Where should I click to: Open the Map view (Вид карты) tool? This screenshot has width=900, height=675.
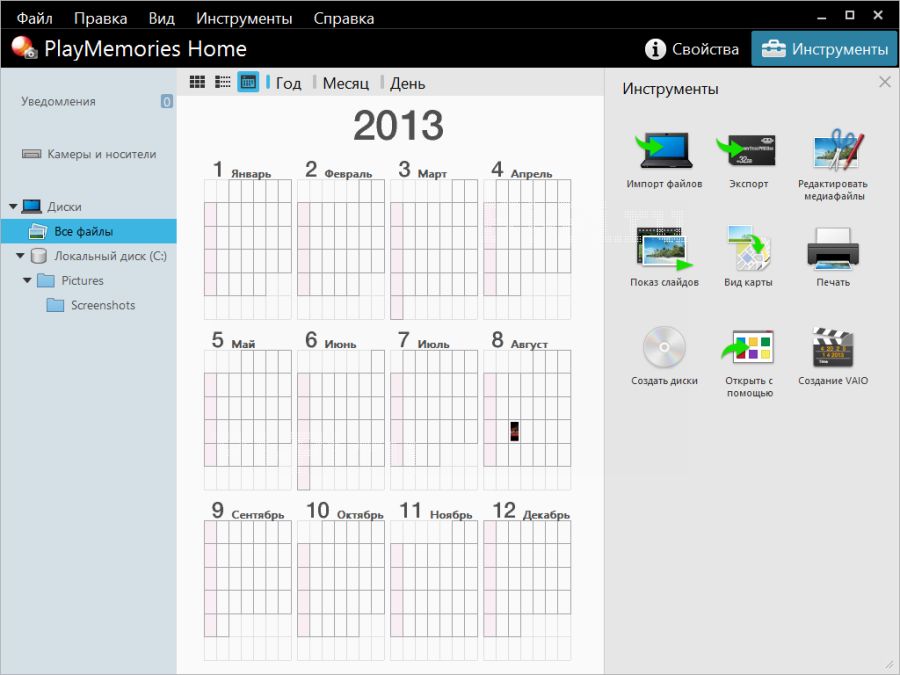pyautogui.click(x=749, y=250)
